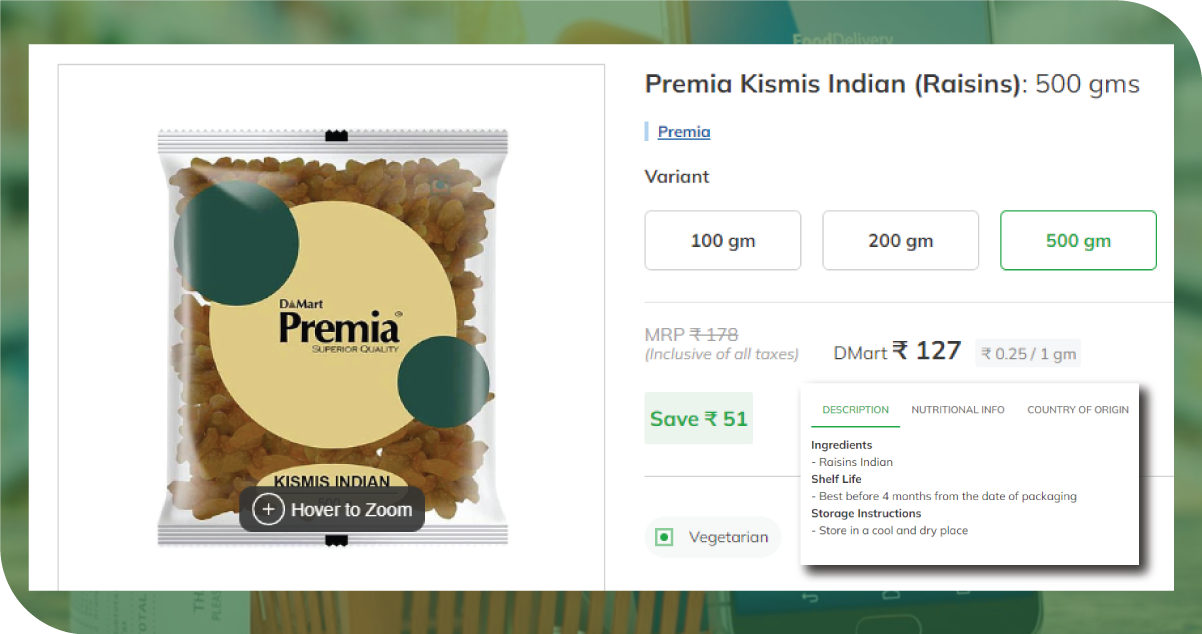Click the small dark green circle on the package
Image resolution: width=1202 pixels, height=634 pixels.
point(444,383)
